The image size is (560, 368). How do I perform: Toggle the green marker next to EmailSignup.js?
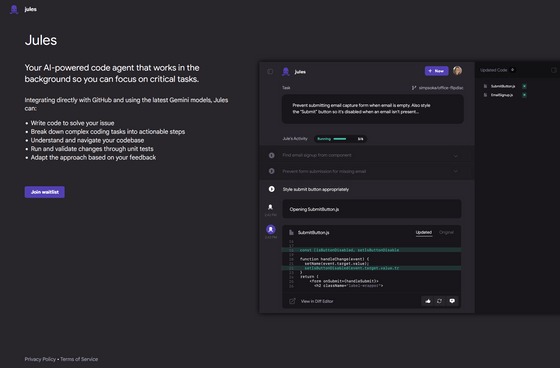pyautogui.click(x=524, y=95)
